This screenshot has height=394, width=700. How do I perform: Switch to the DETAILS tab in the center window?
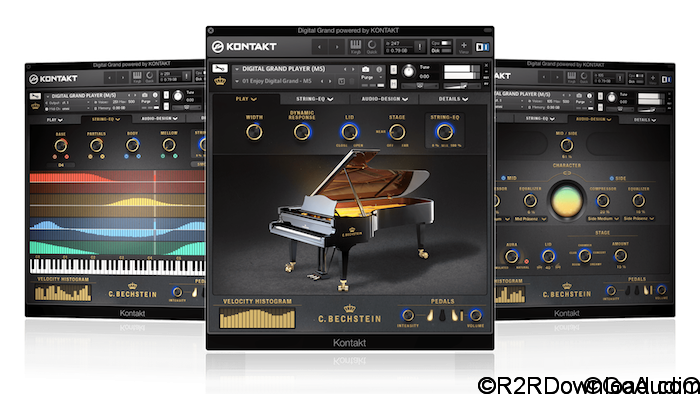pos(453,99)
